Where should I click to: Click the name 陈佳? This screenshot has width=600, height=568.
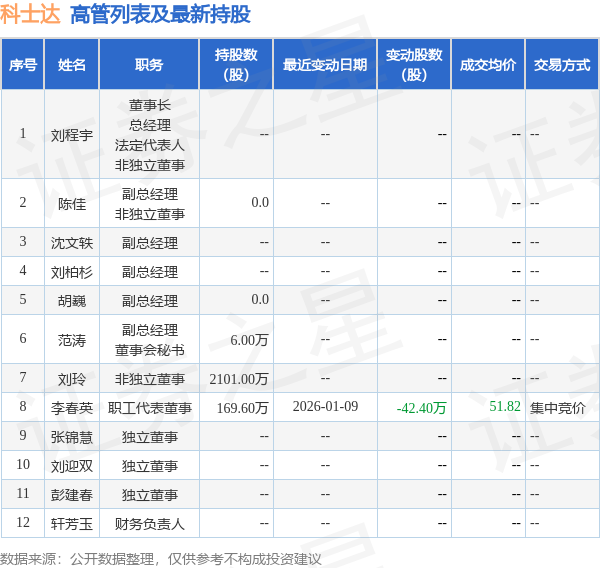point(72,204)
